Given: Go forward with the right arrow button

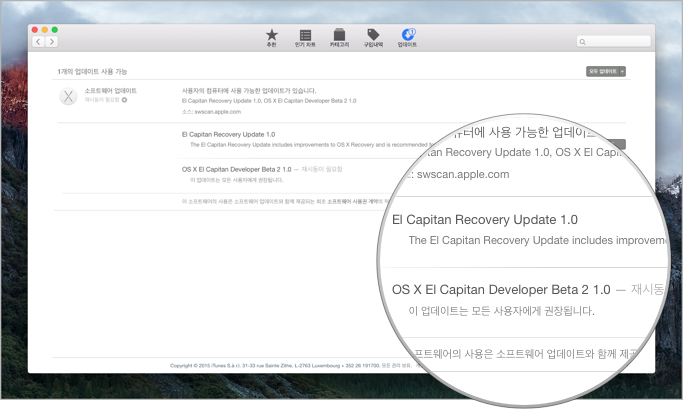Looking at the screenshot, I should click(x=51, y=42).
